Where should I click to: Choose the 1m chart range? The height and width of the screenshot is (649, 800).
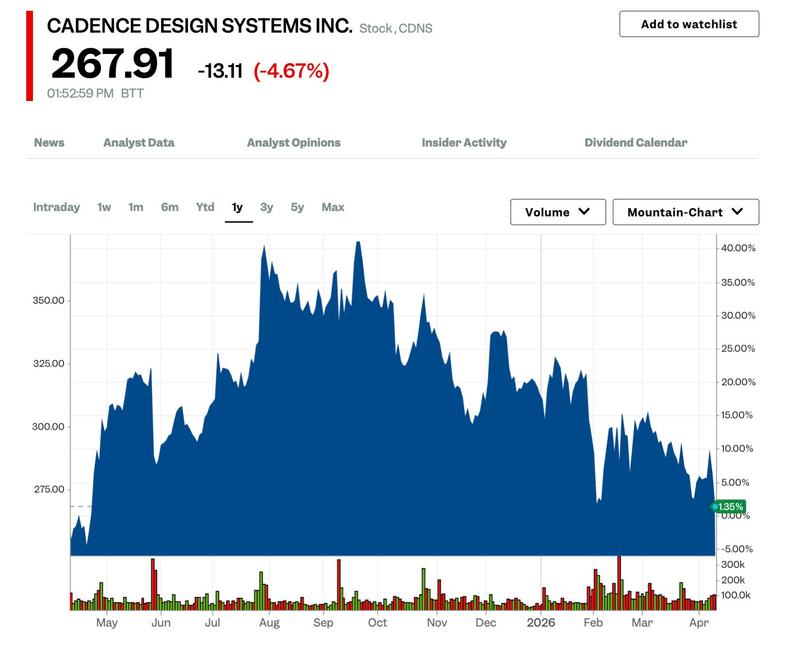pos(136,207)
